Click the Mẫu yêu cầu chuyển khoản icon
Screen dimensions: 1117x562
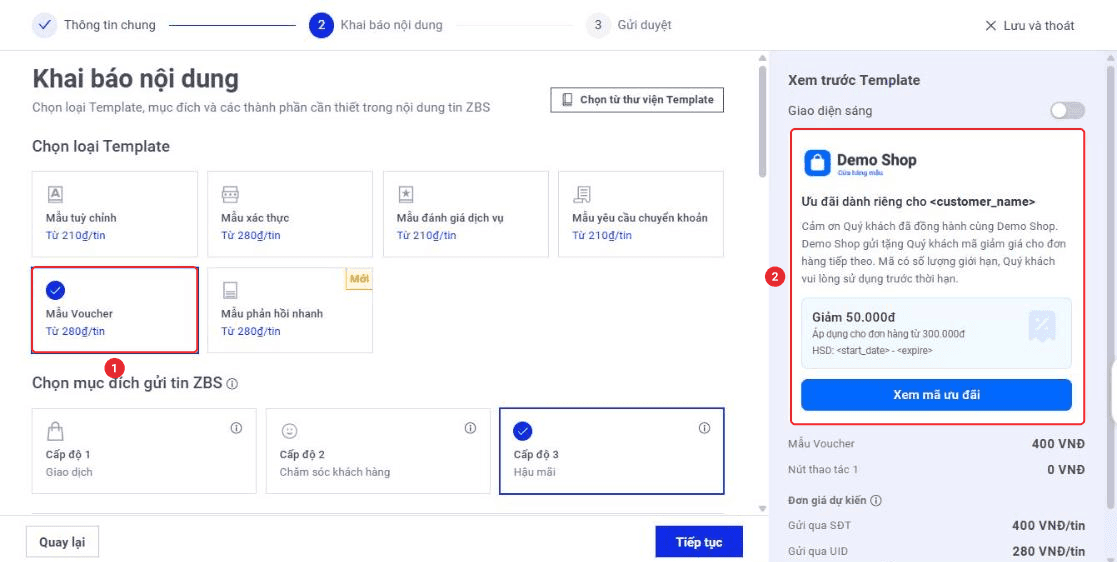point(581,194)
